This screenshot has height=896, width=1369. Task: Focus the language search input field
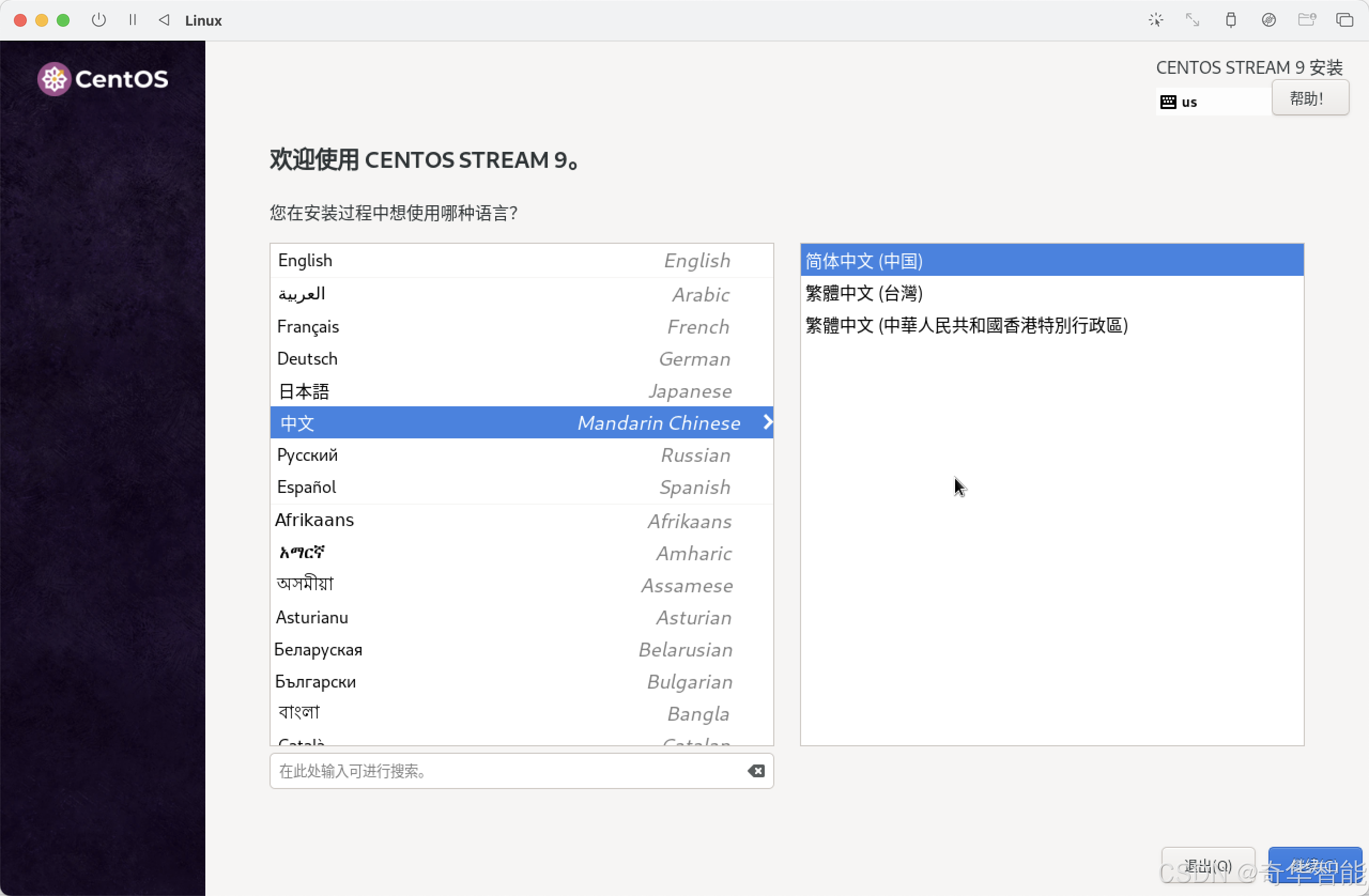(506, 770)
